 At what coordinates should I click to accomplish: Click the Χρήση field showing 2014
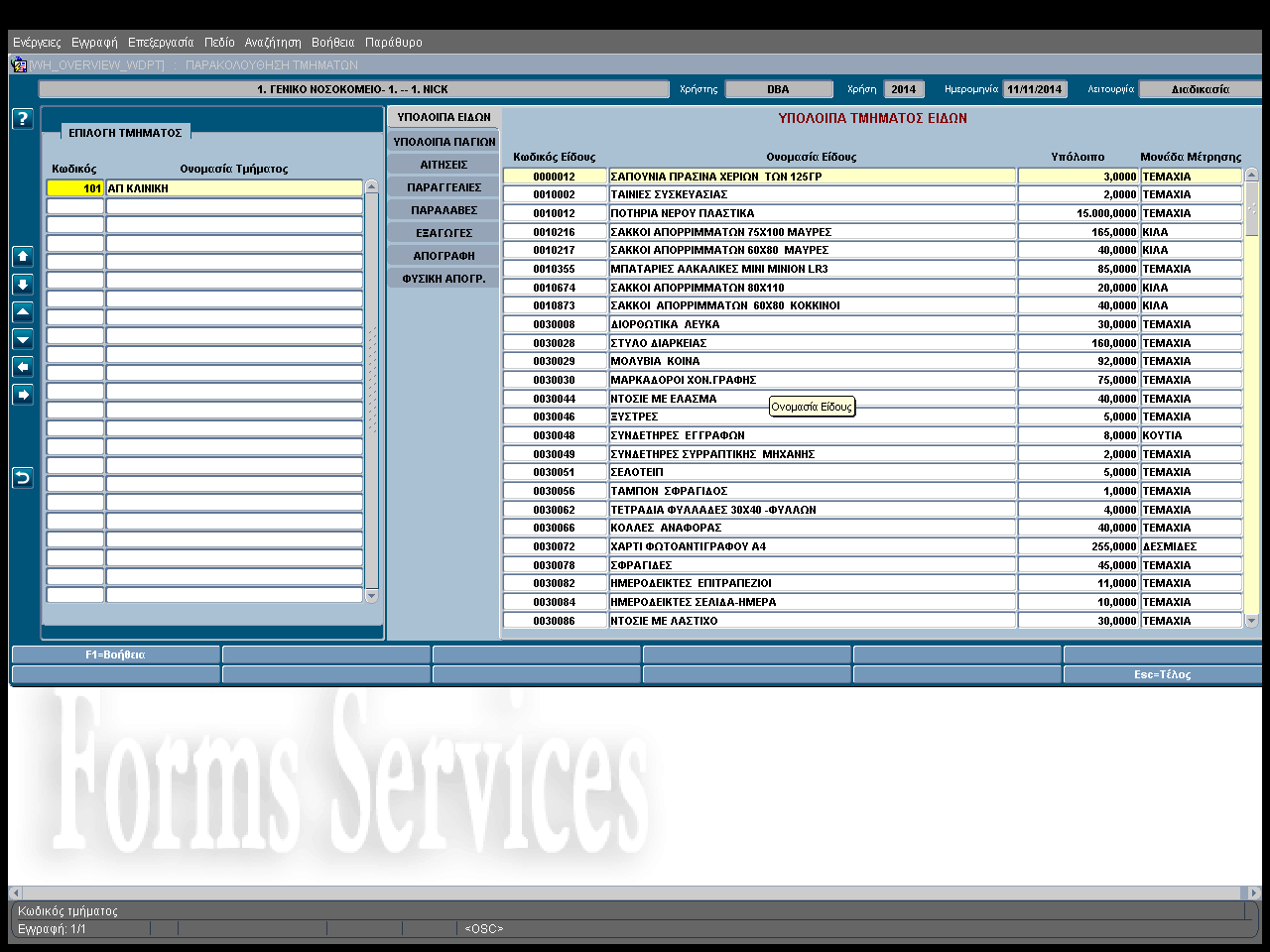point(904,89)
